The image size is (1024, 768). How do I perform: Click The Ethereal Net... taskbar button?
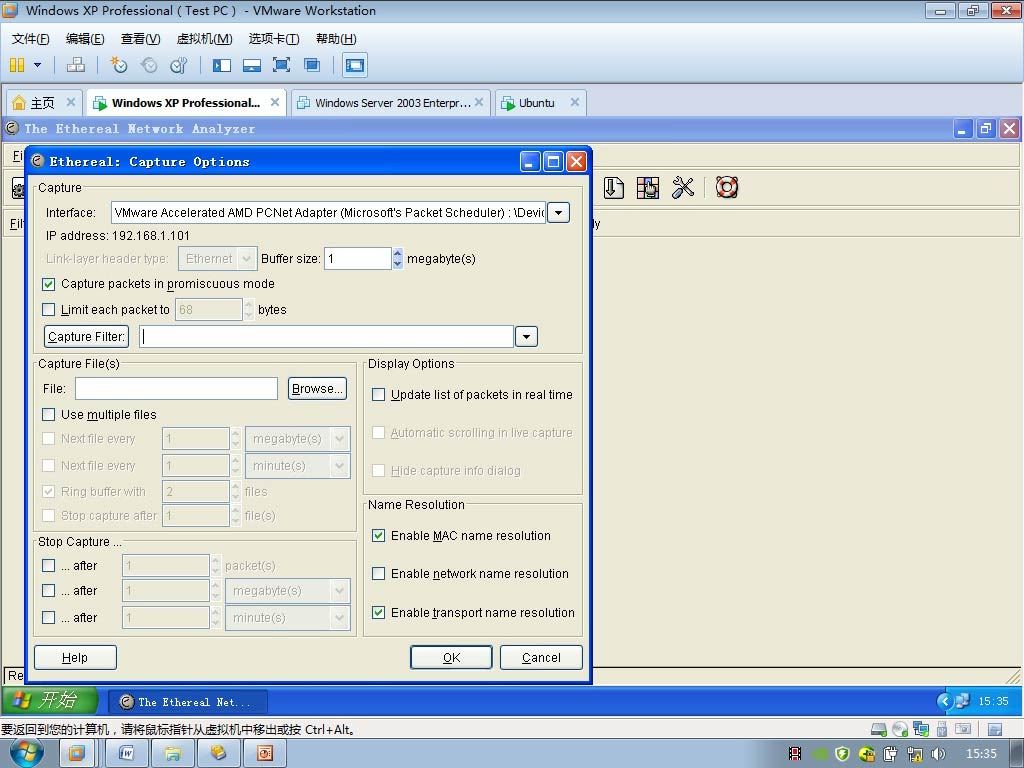click(x=187, y=702)
